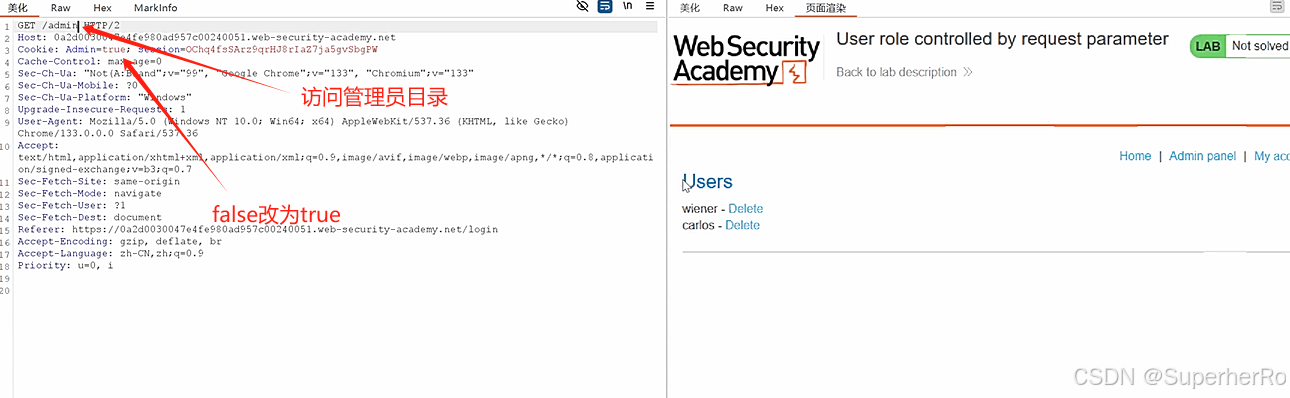Open the Admin panel link
This screenshot has height=398, width=1290.
tap(1202, 156)
